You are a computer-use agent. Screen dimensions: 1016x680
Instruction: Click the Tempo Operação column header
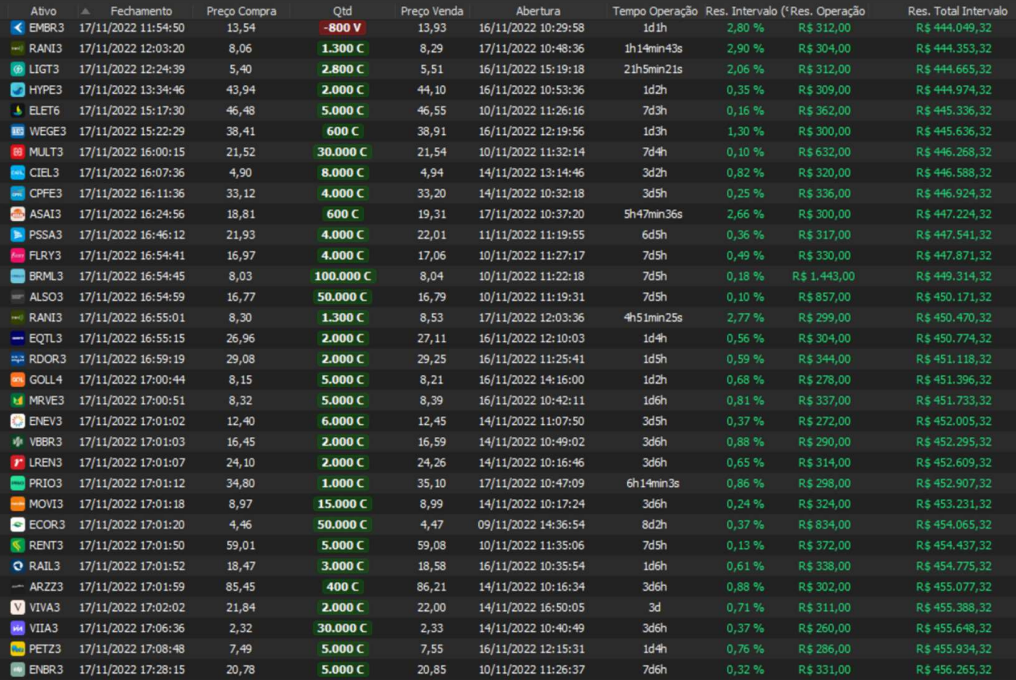coord(655,10)
